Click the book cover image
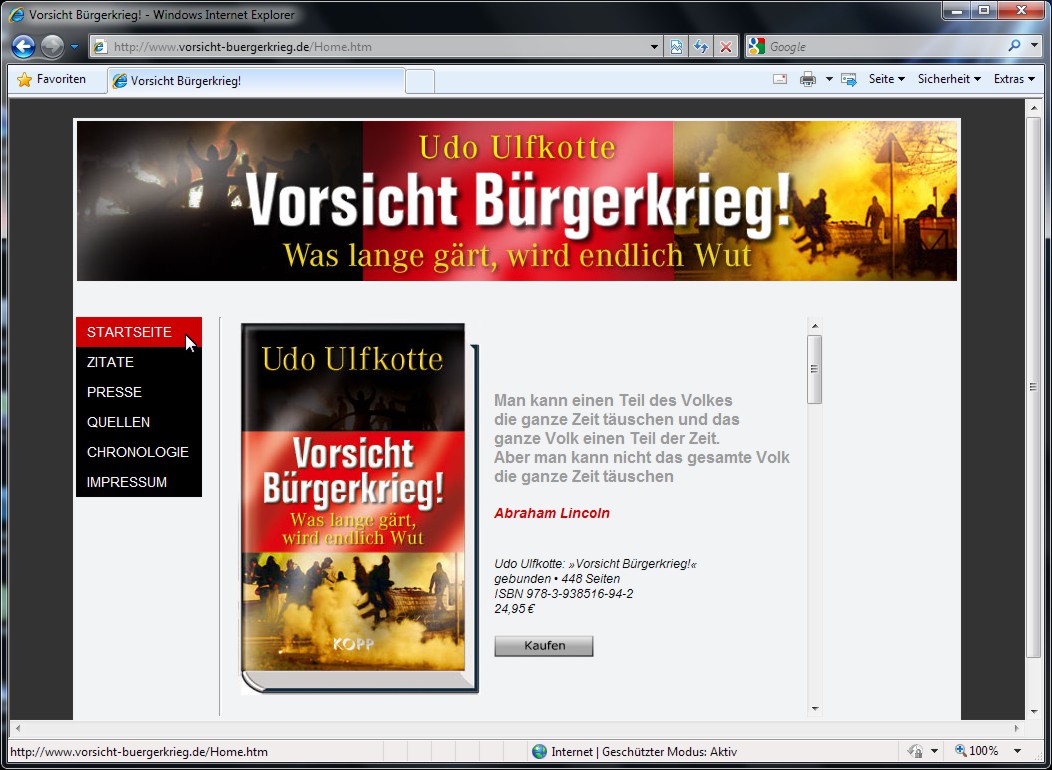This screenshot has height=770, width=1052. point(360,508)
